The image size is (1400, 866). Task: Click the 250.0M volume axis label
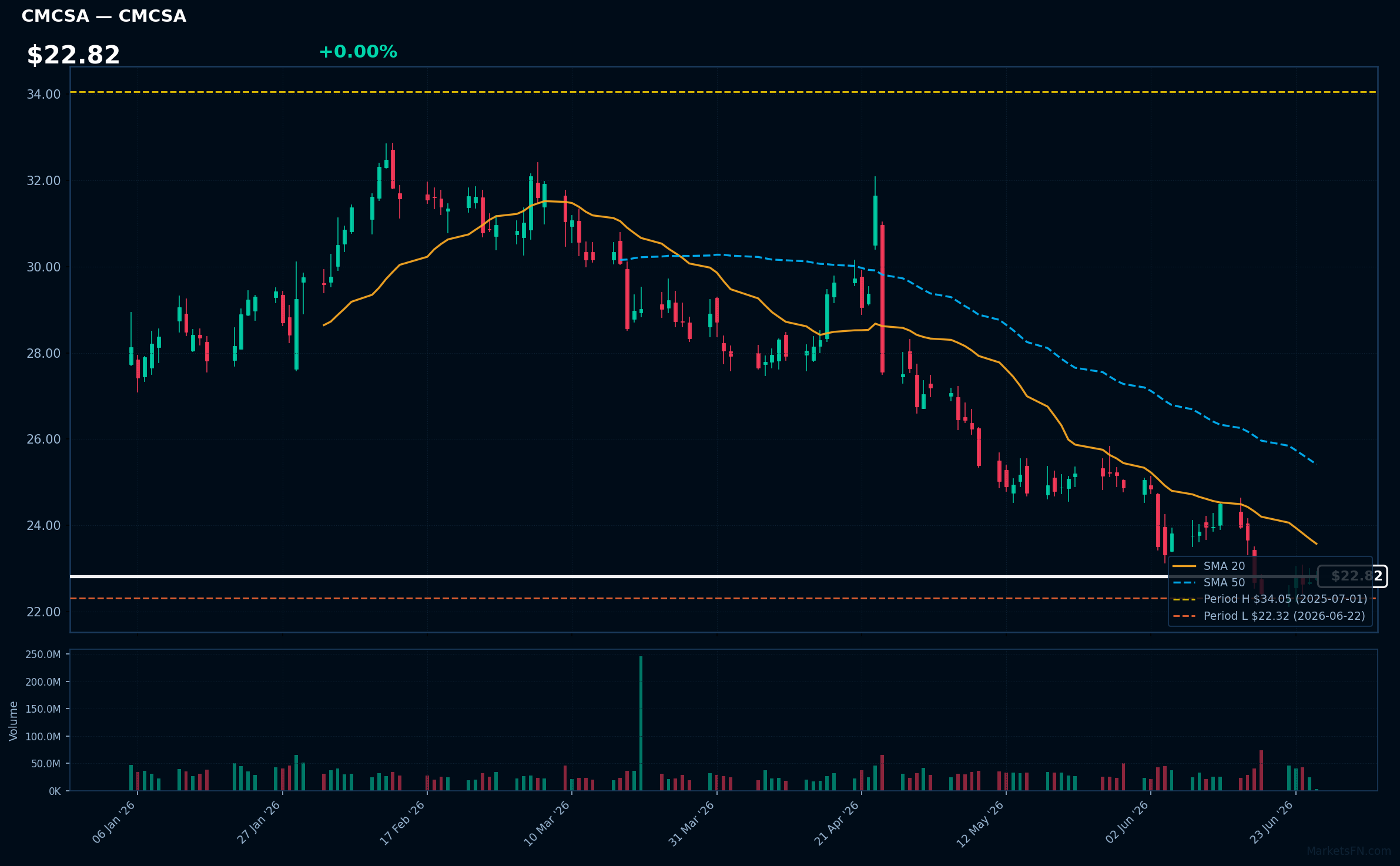[x=43, y=654]
